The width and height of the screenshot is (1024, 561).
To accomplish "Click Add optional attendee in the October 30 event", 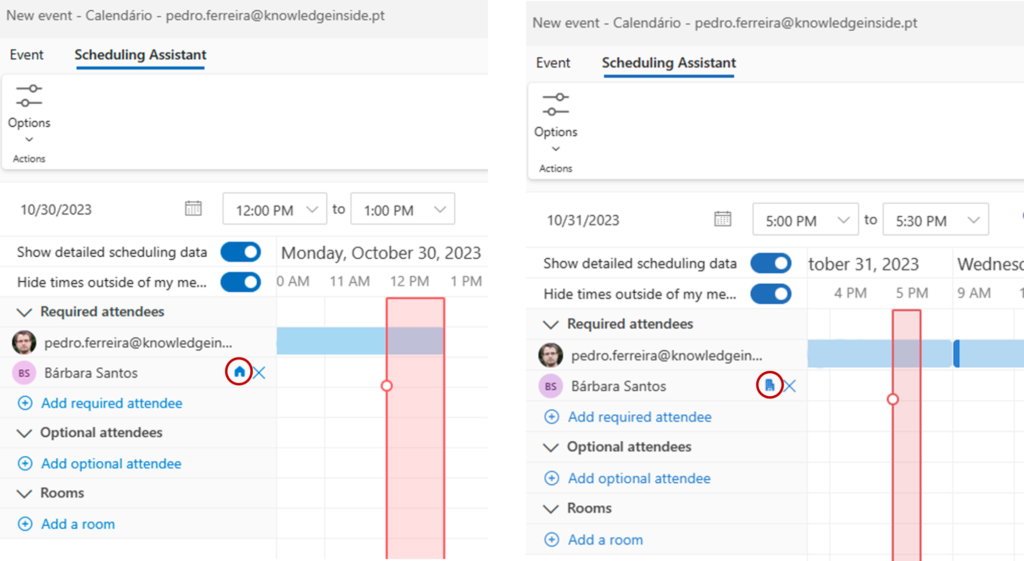I will pos(111,464).
